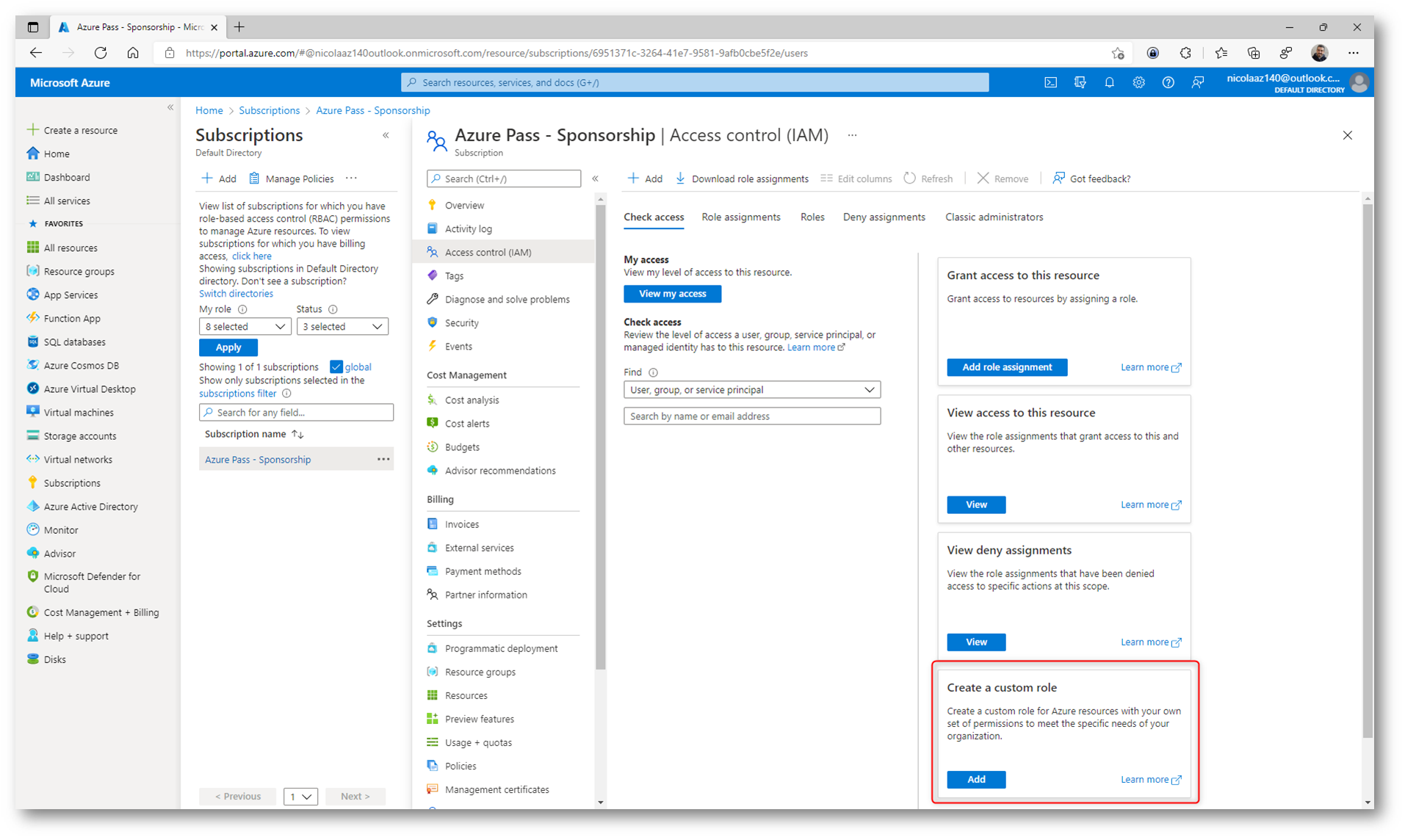
Task: Click Download role assignments in the toolbar
Action: 742,178
